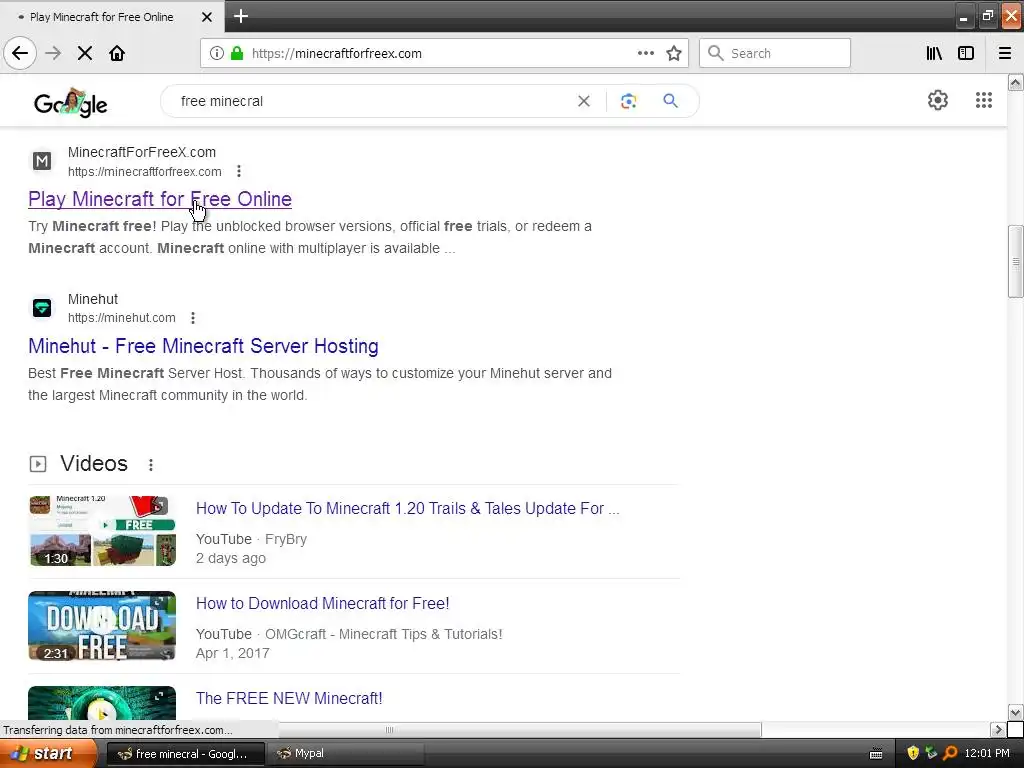Bookmark this page with the star
Image resolution: width=1024 pixels, height=768 pixels.
click(674, 53)
